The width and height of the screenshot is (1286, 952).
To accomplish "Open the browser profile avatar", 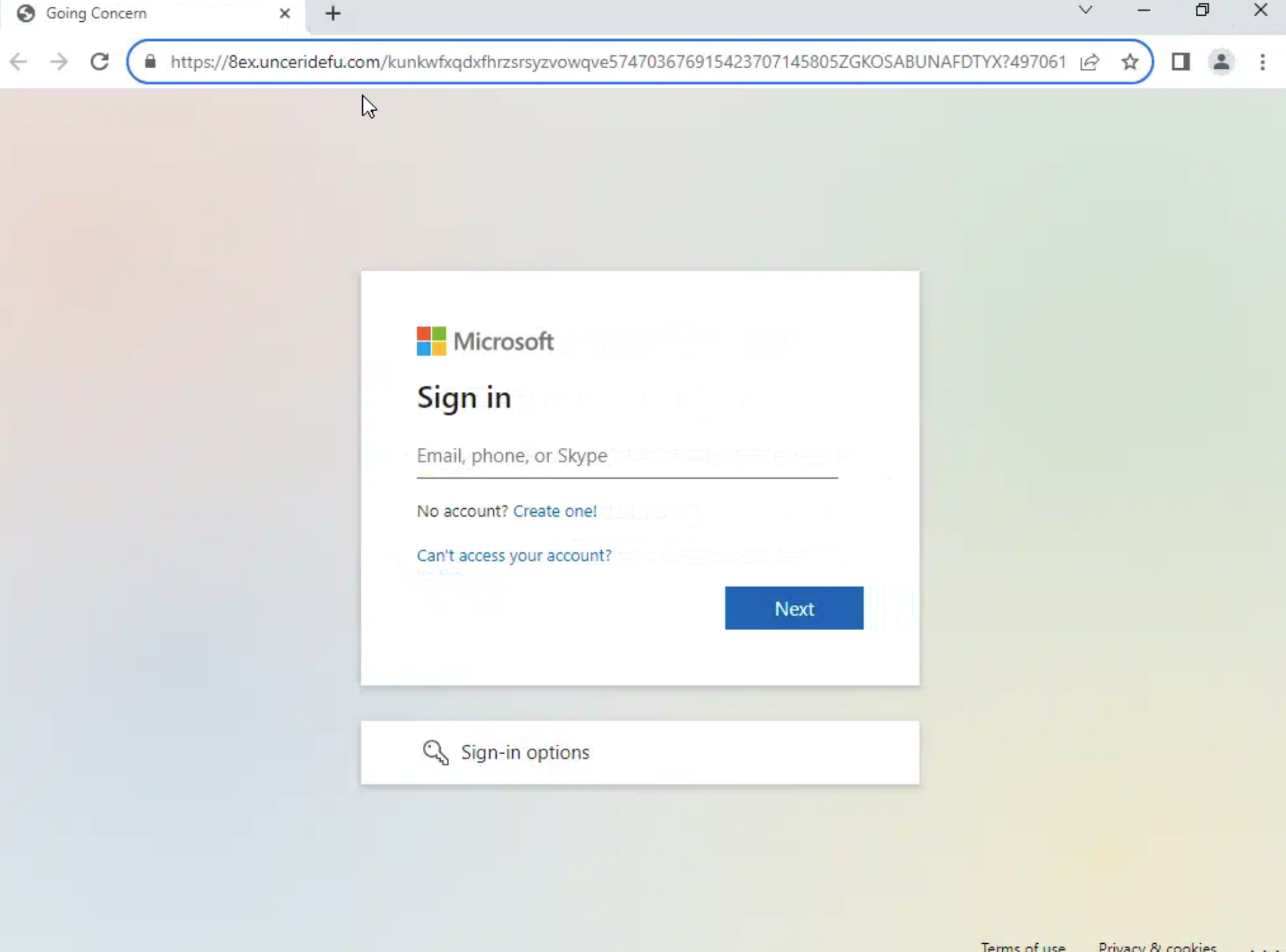I will pos(1221,61).
